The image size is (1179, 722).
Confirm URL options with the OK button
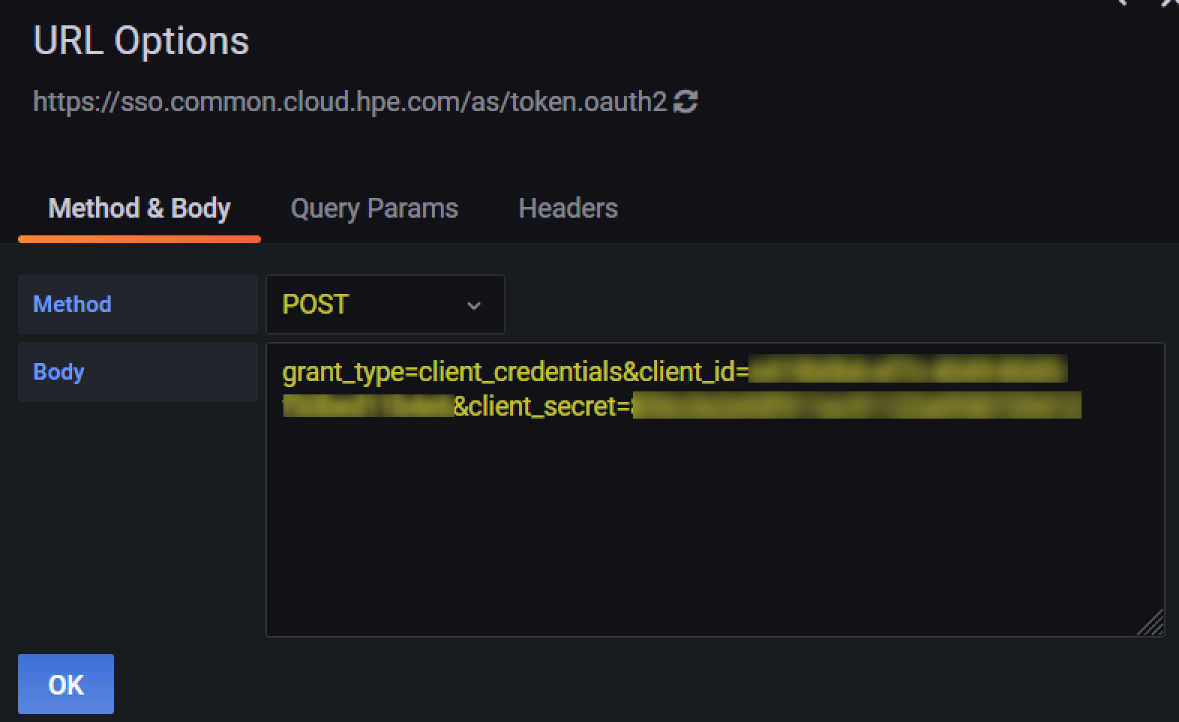point(65,684)
